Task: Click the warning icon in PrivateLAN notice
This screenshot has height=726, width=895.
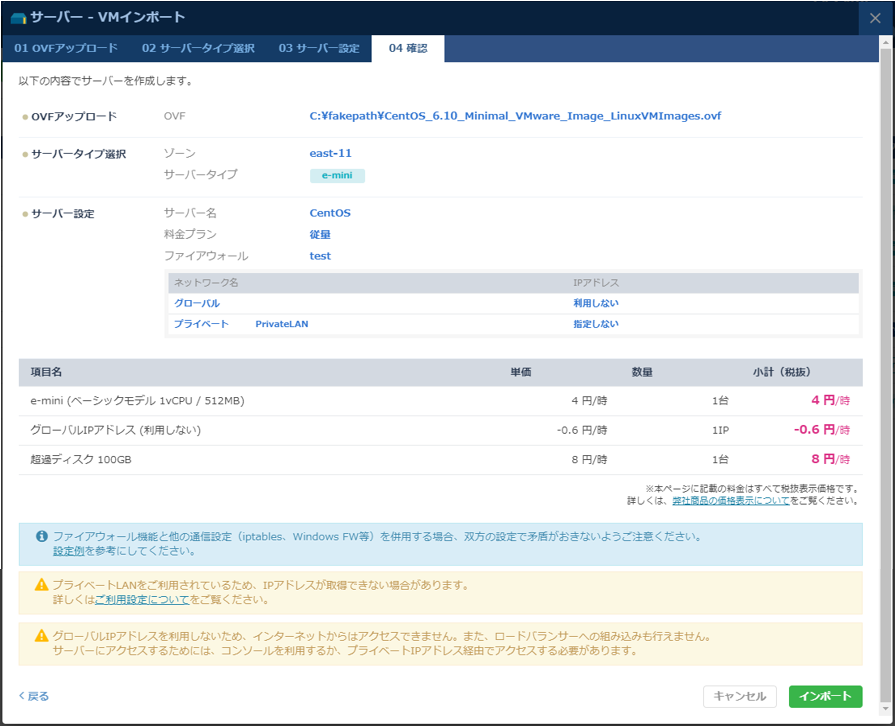Action: click(42, 585)
